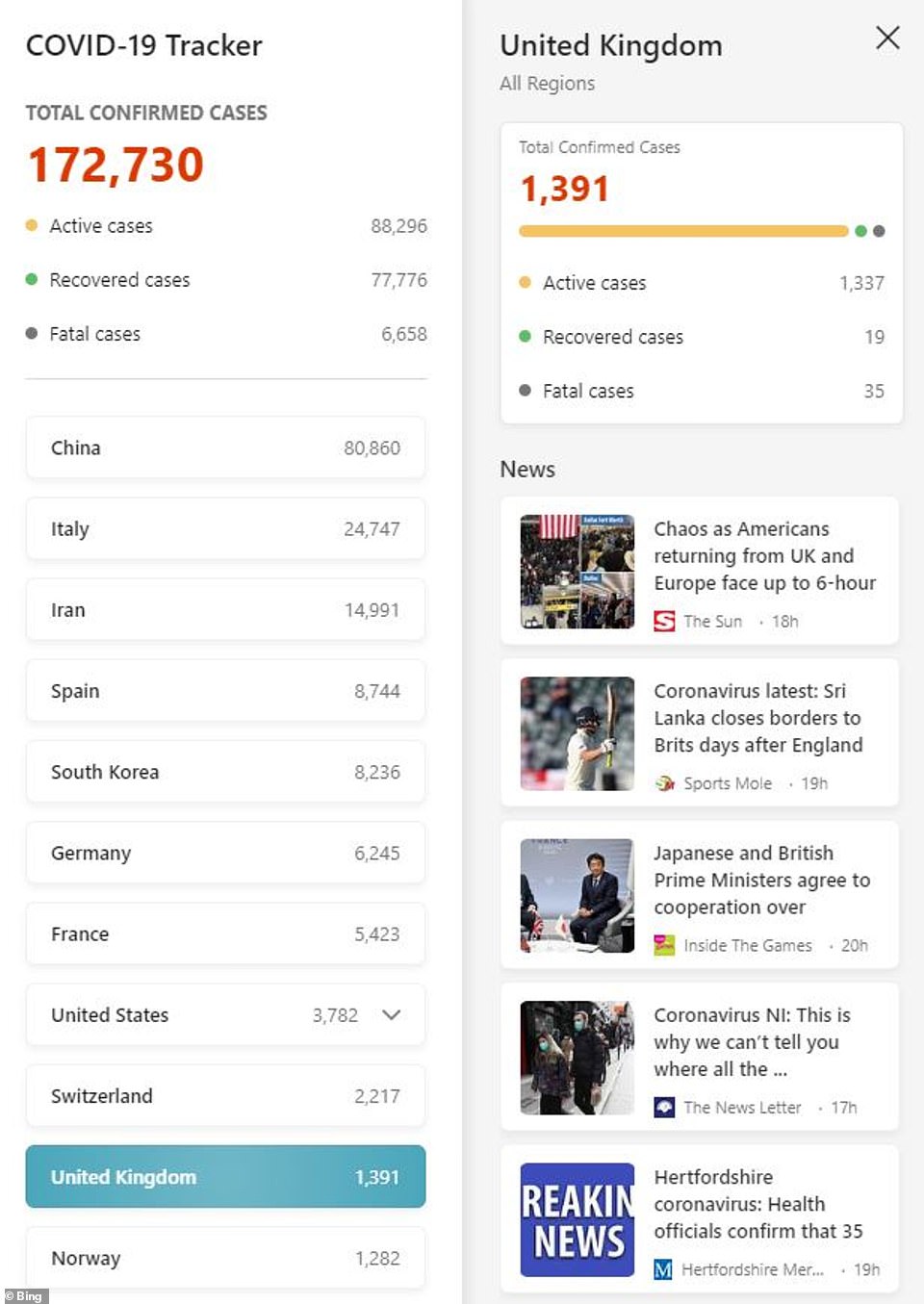
Task: Click the Breaking News thumbnail image
Action: tap(577, 1219)
